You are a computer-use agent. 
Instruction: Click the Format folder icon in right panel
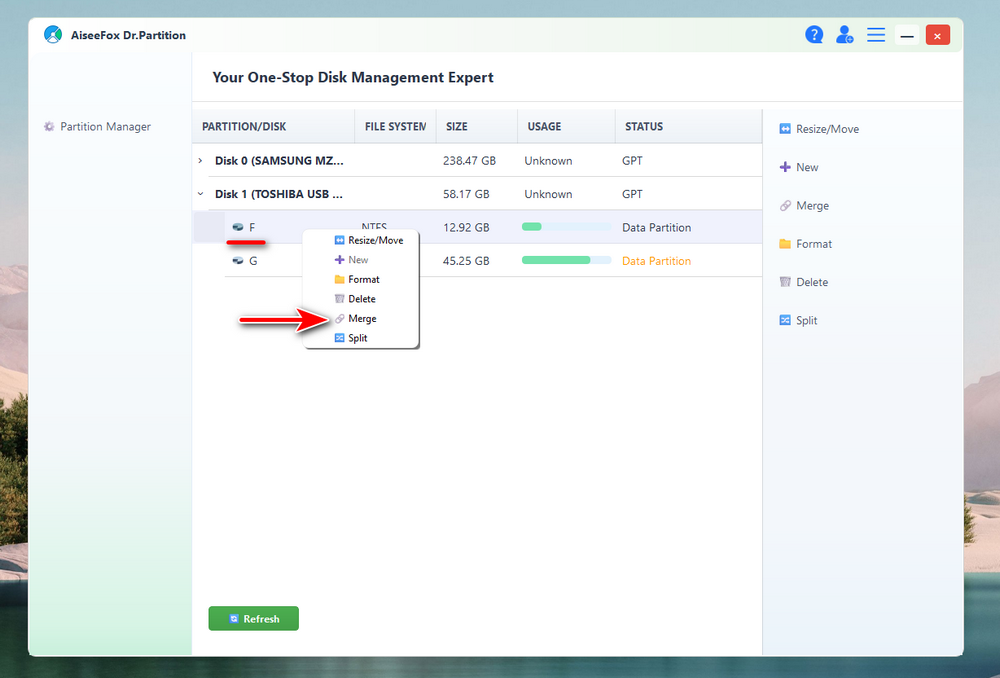[x=785, y=244]
